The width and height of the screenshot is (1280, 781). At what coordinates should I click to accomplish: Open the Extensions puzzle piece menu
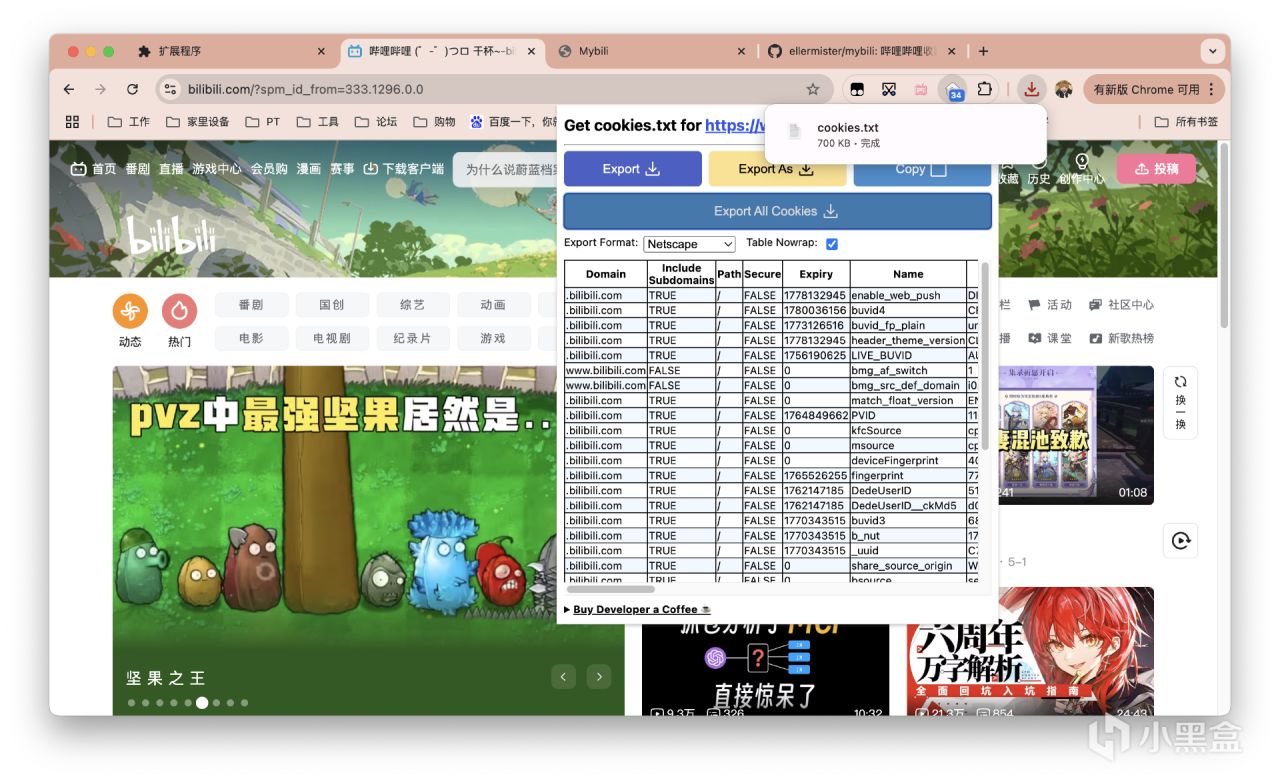click(x=985, y=89)
